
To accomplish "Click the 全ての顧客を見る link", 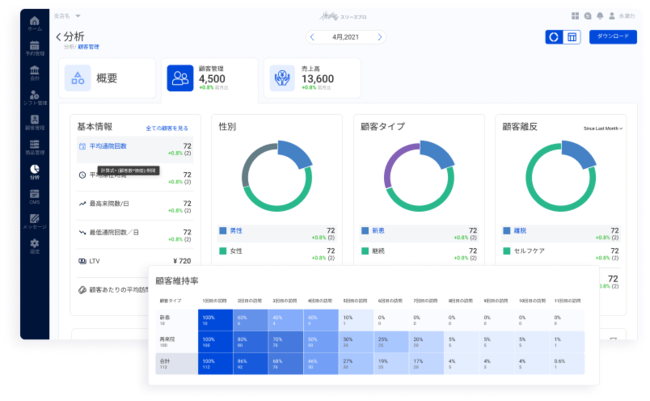I will tap(167, 128).
